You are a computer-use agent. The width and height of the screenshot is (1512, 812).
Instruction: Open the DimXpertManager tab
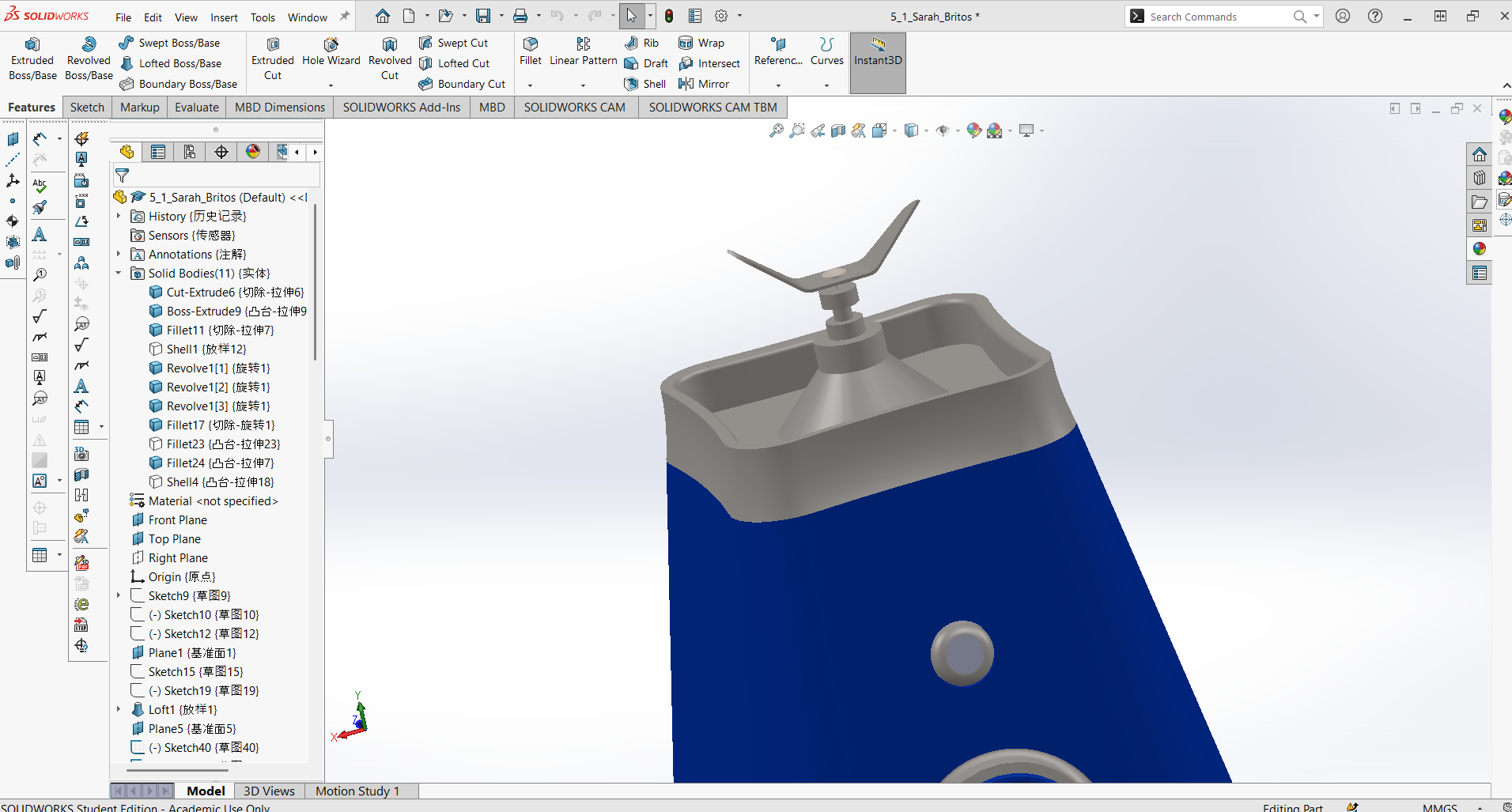click(x=221, y=152)
